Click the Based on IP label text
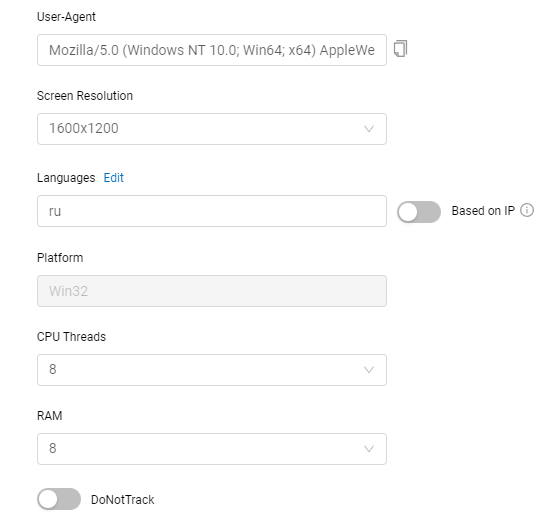Screen dimensions: 560x530 pos(483,211)
